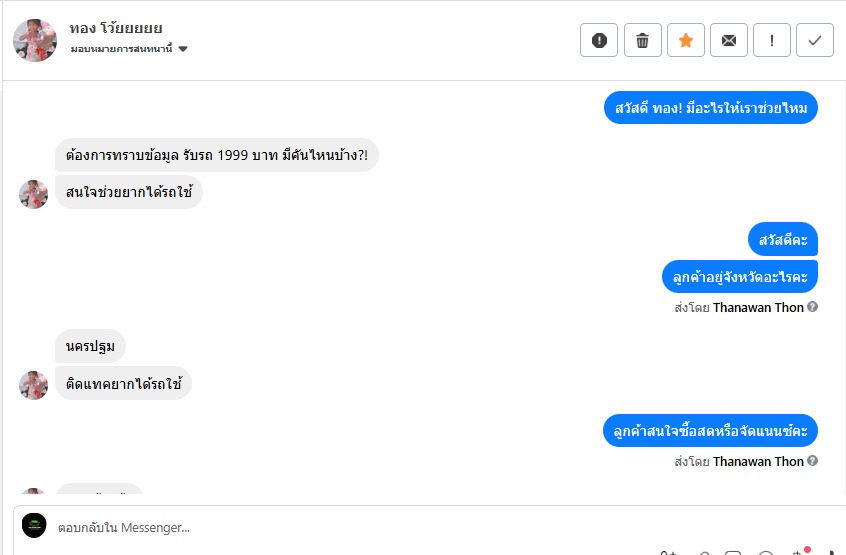Click the black page avatar in reply box
The width and height of the screenshot is (846, 555).
pyautogui.click(x=35, y=526)
